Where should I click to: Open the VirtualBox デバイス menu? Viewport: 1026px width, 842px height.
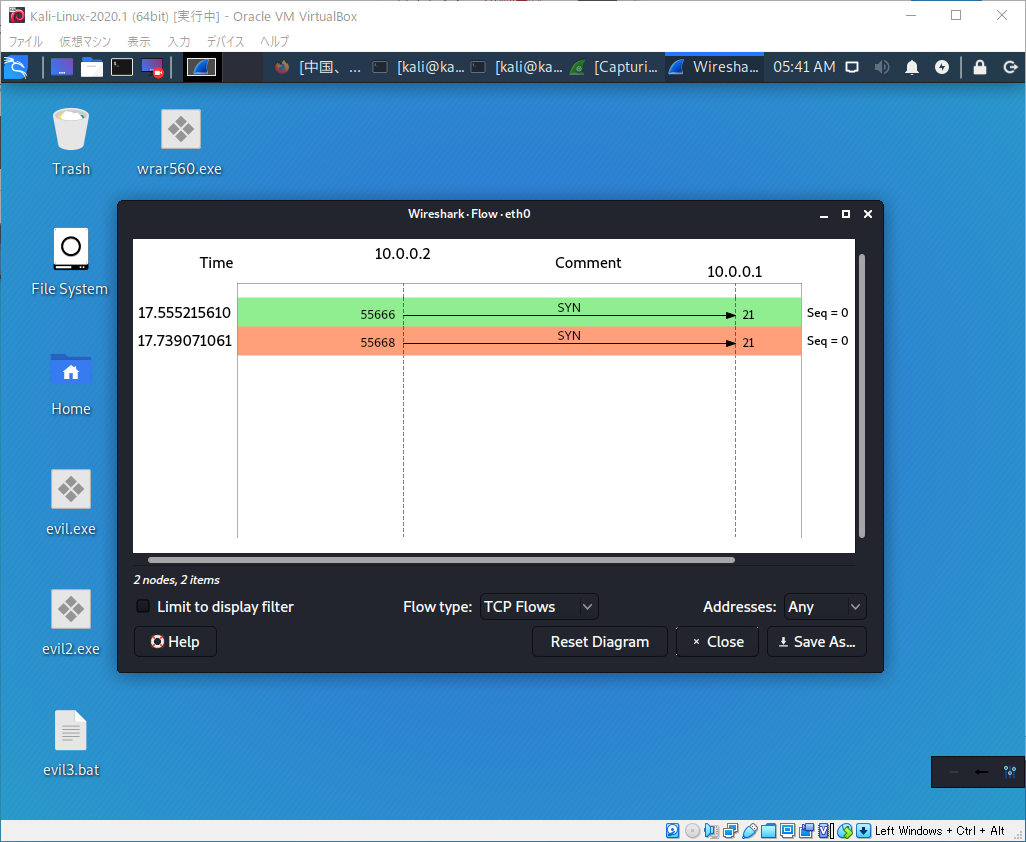point(225,41)
